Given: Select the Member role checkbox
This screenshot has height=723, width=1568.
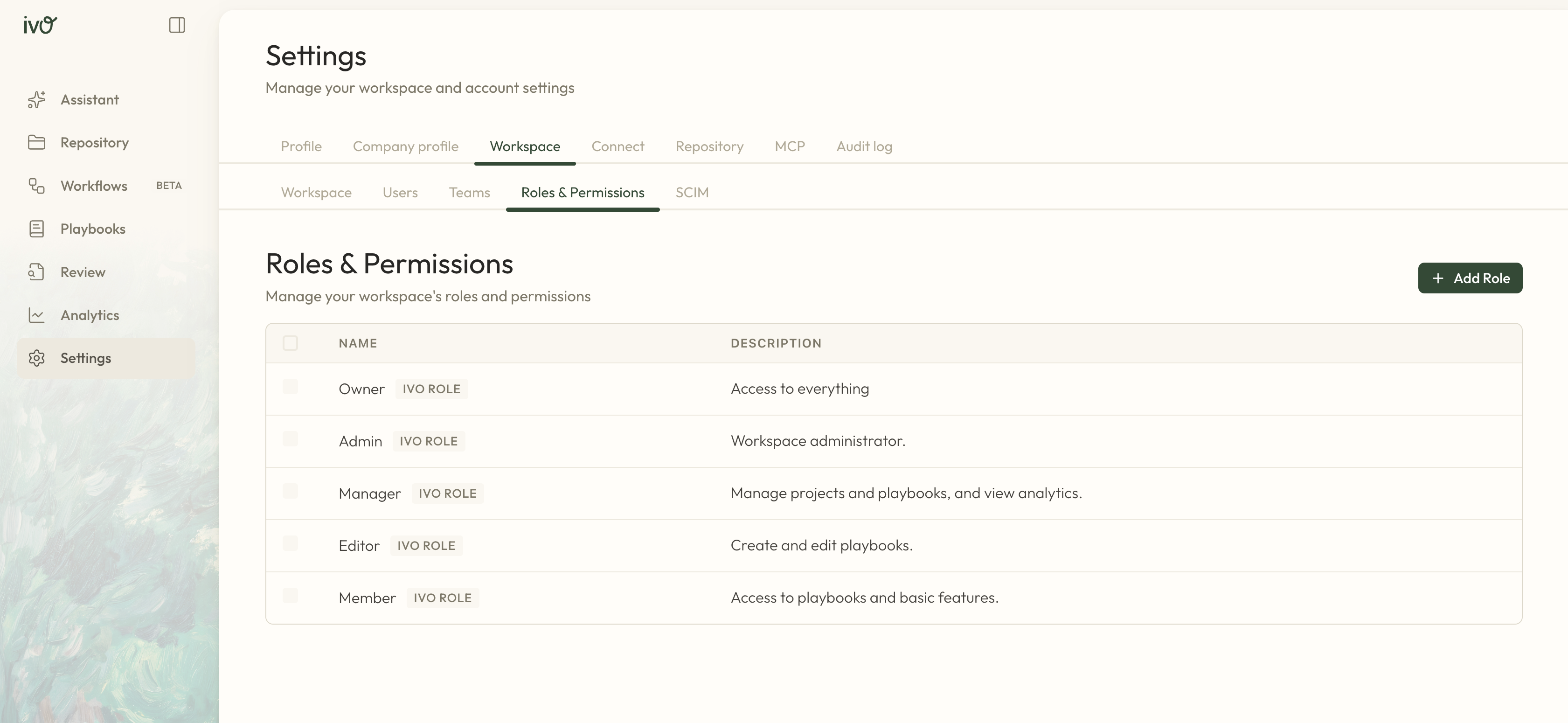Looking at the screenshot, I should [x=291, y=595].
